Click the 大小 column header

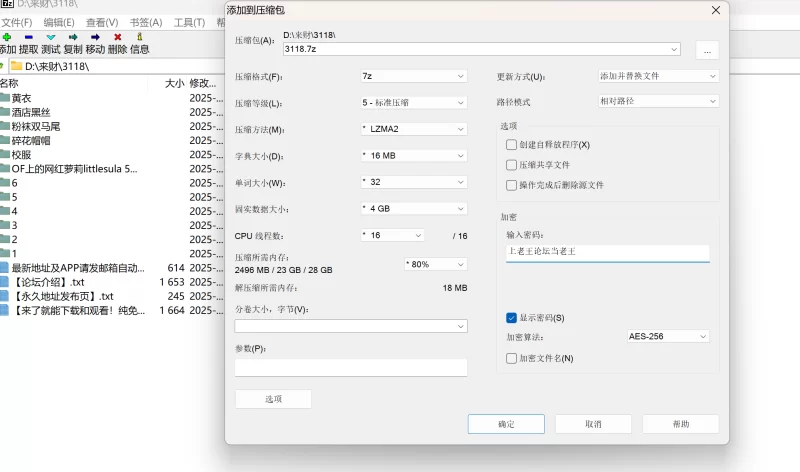click(x=174, y=83)
